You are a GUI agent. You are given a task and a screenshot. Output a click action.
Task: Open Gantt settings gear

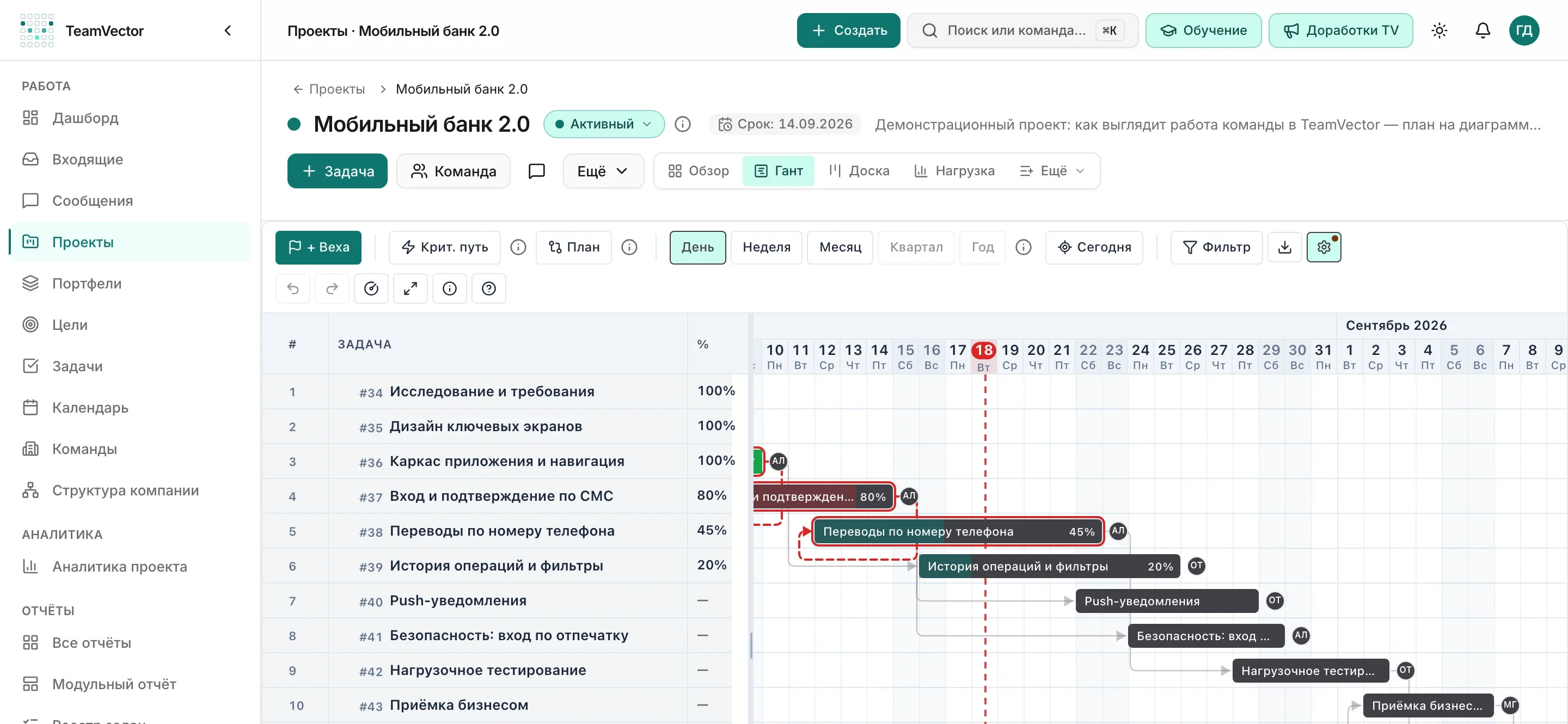click(1324, 247)
